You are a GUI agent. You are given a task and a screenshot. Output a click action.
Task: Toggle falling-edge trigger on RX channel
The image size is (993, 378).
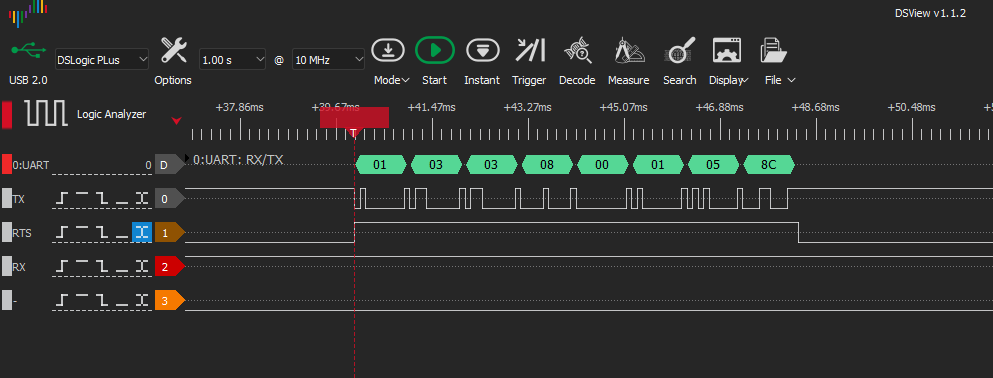click(x=102, y=267)
